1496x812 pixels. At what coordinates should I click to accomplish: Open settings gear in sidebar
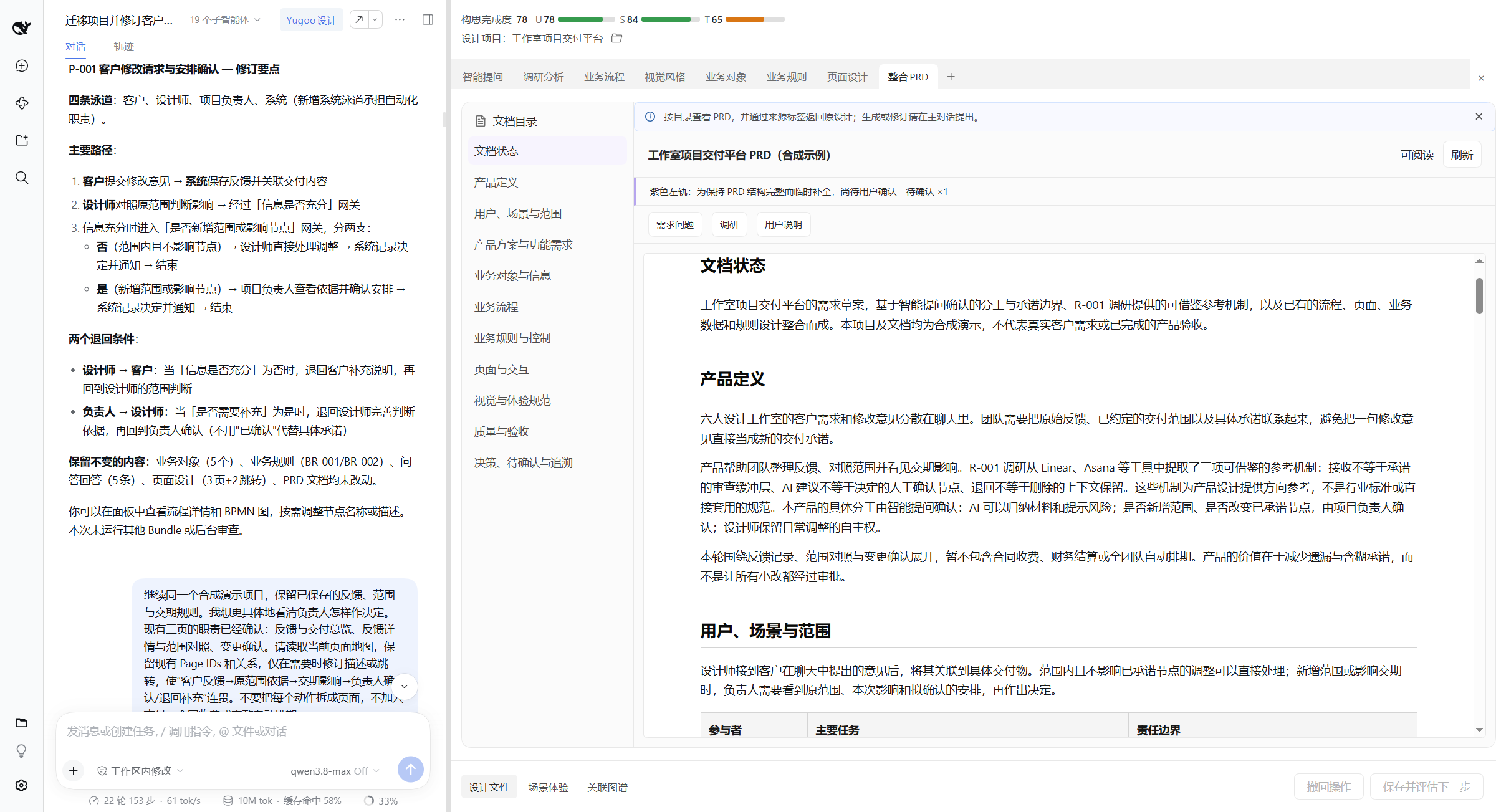tap(22, 785)
